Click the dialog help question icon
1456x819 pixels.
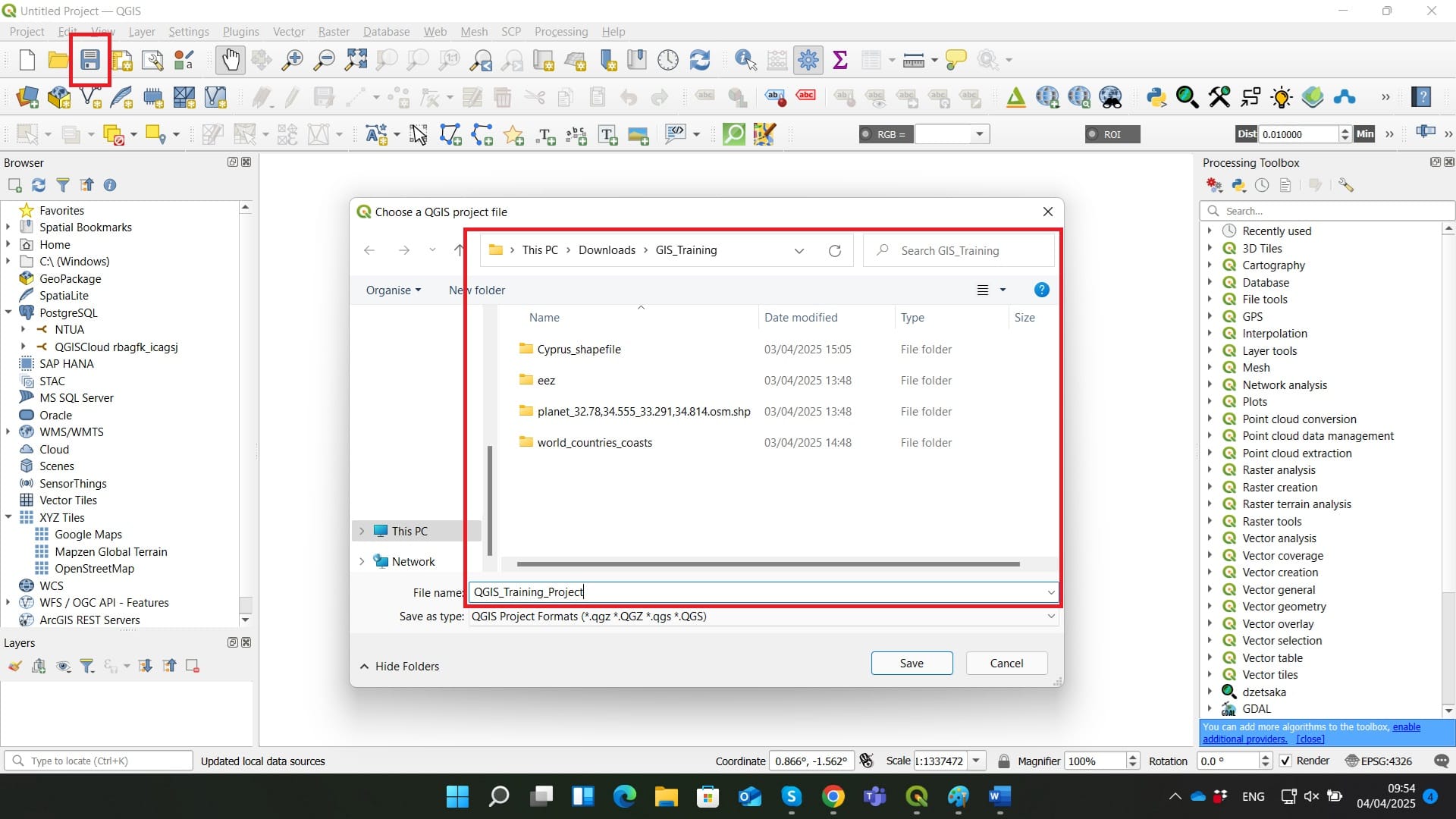click(1042, 290)
